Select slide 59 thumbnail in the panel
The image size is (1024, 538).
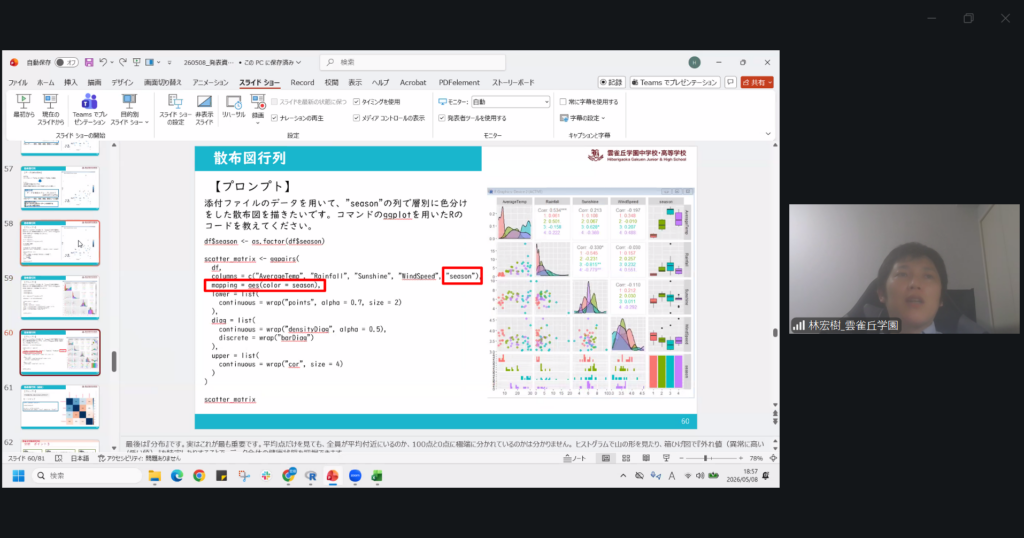tap(60, 297)
